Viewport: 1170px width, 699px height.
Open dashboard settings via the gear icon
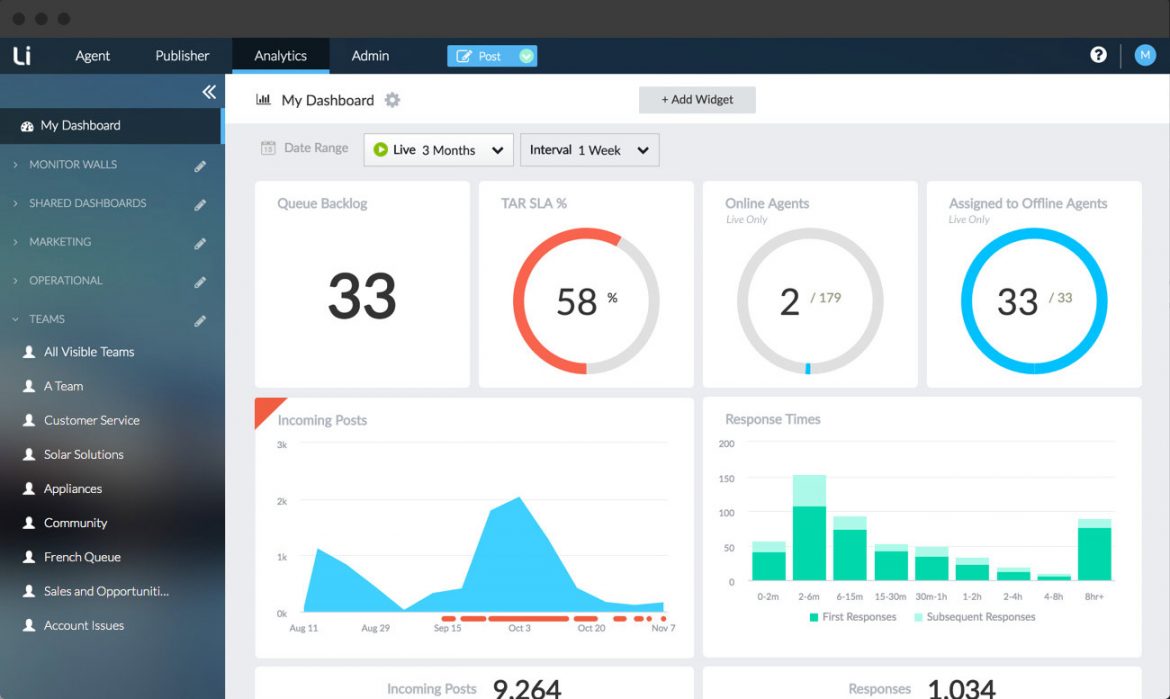click(x=392, y=100)
